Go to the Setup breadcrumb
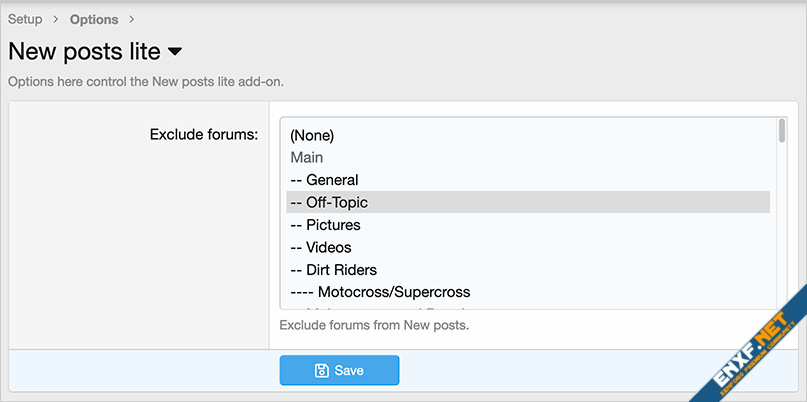 pyautogui.click(x=25, y=20)
